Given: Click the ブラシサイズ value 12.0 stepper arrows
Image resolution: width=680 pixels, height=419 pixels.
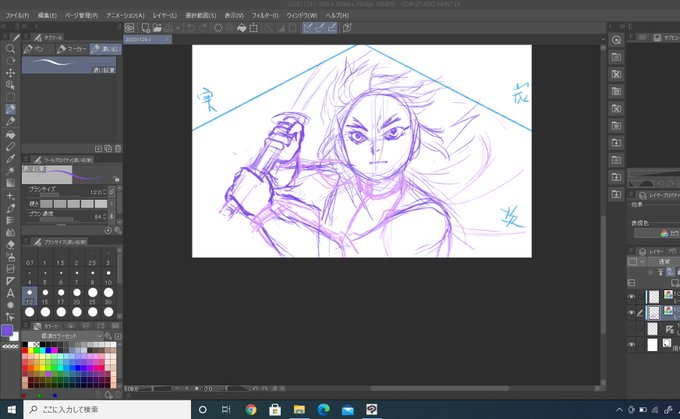Looking at the screenshot, I should [105, 192].
